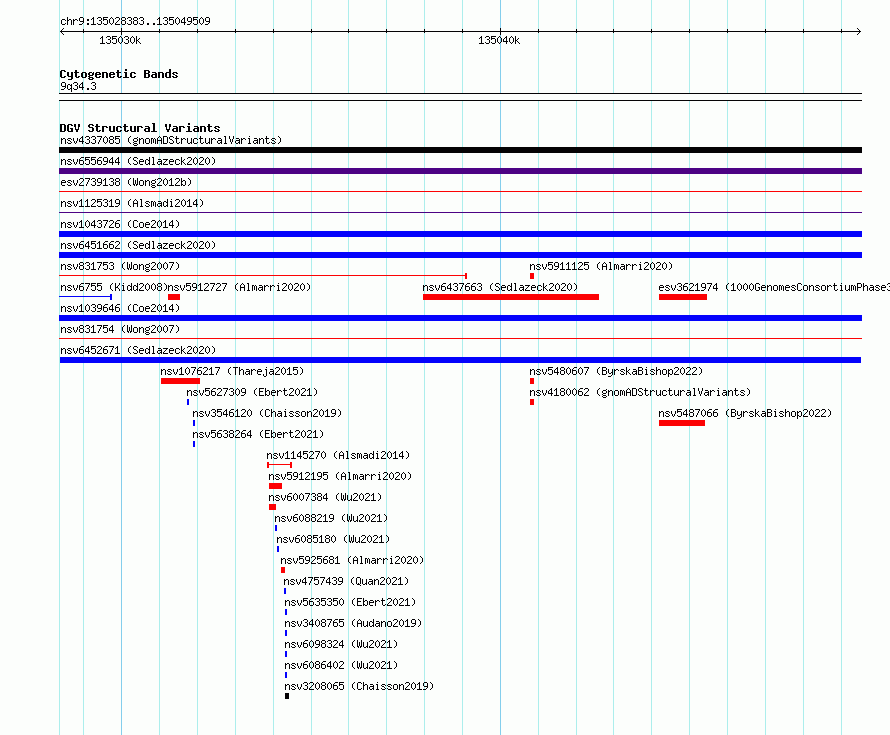This screenshot has height=735, width=890.
Task: Select the purple nsv6556944 variant bar
Action: point(460,171)
